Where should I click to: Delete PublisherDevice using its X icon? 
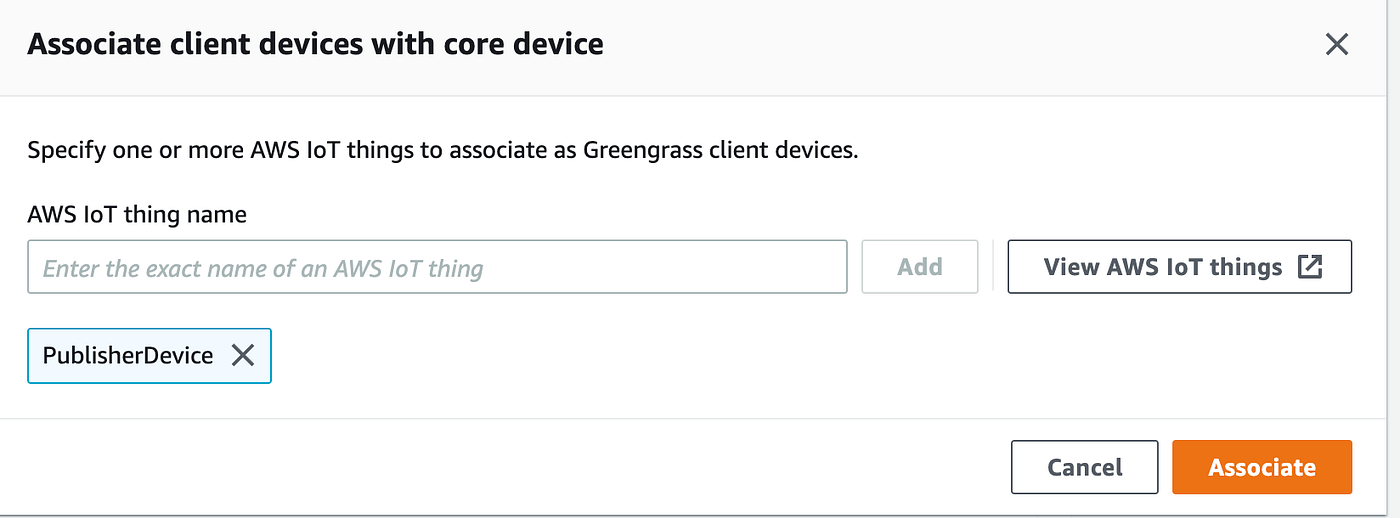pos(243,355)
